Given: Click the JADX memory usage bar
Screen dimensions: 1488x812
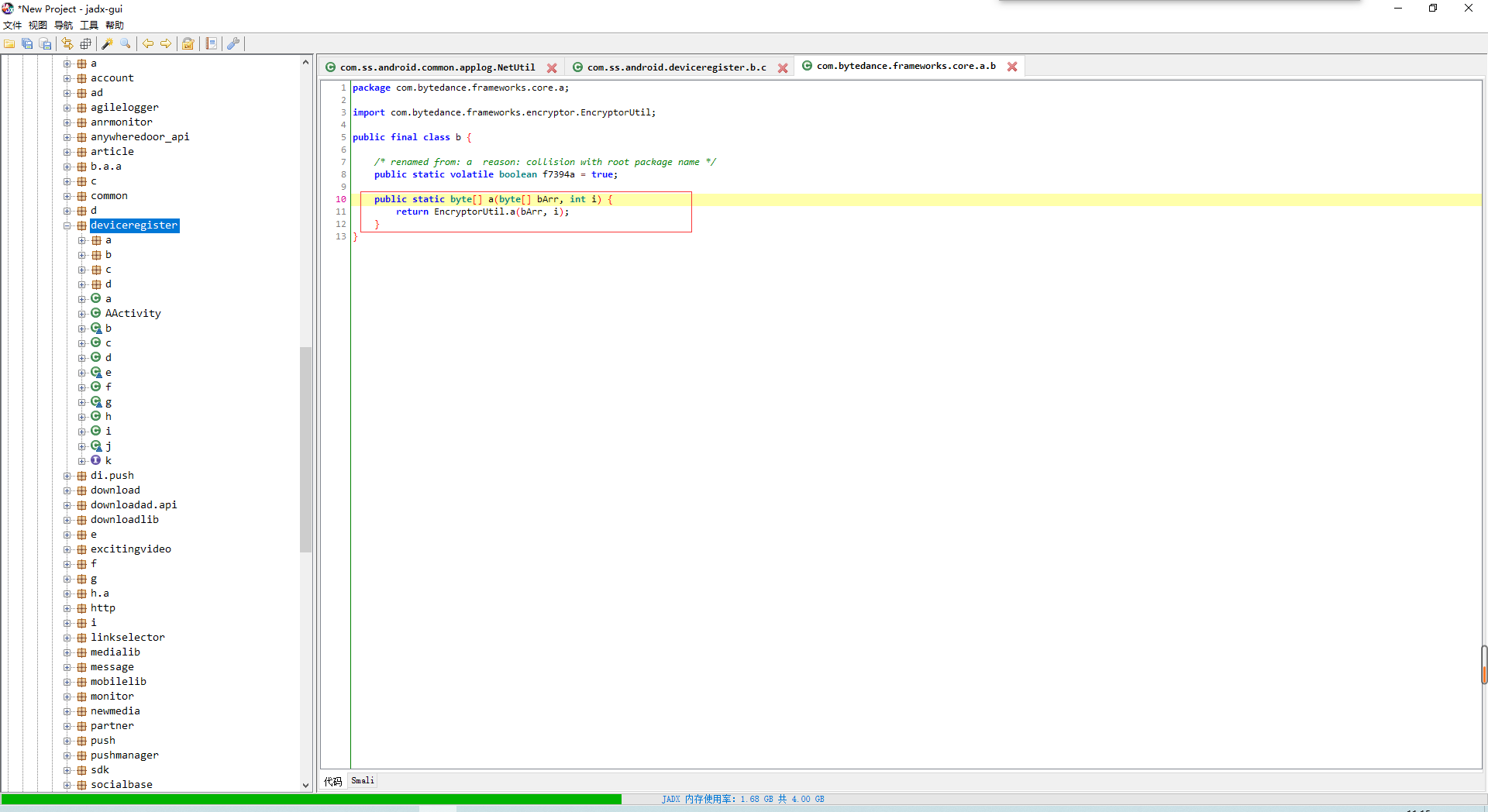Looking at the screenshot, I should click(x=743, y=799).
